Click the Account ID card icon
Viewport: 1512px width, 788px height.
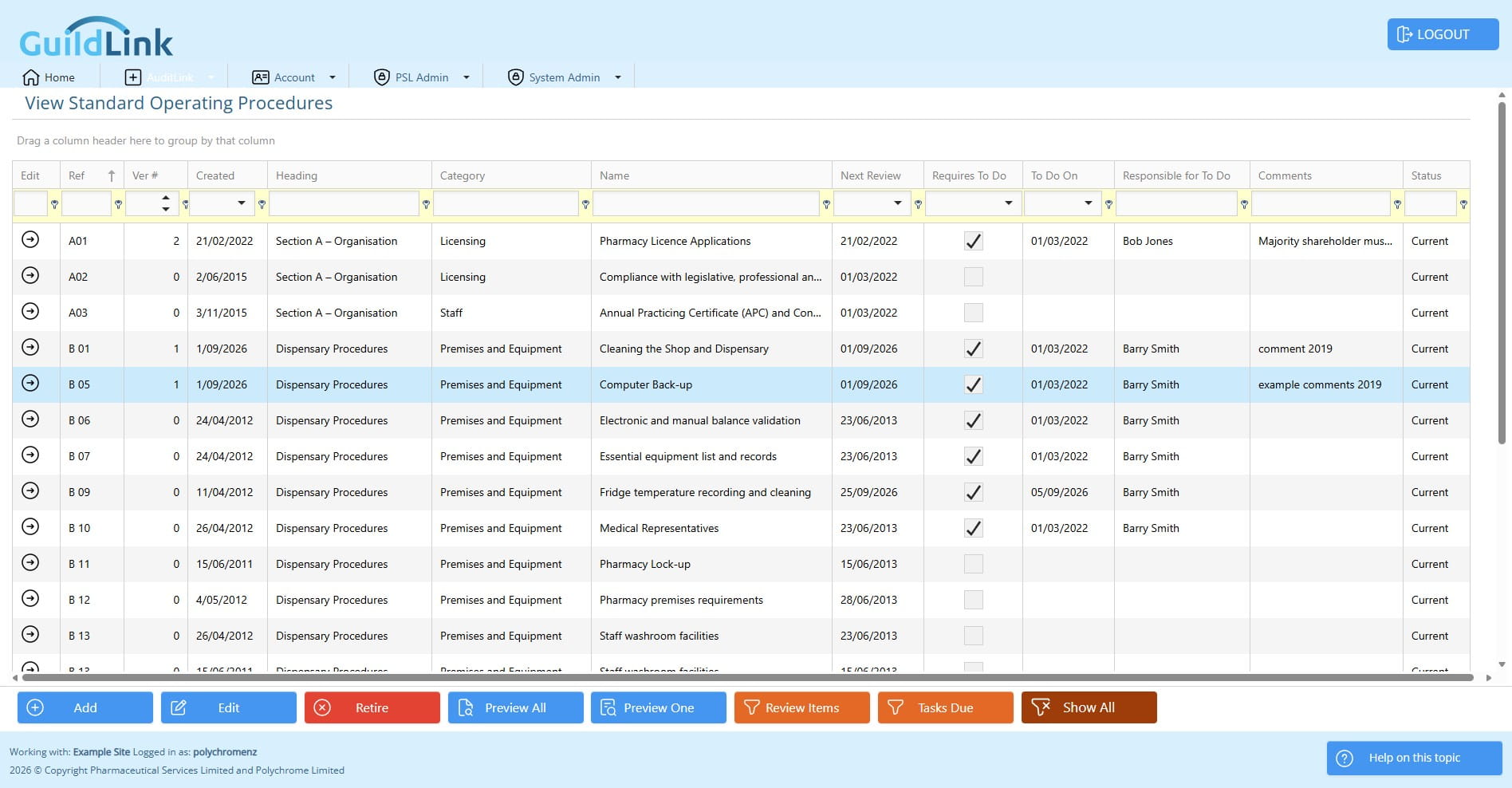tap(260, 77)
